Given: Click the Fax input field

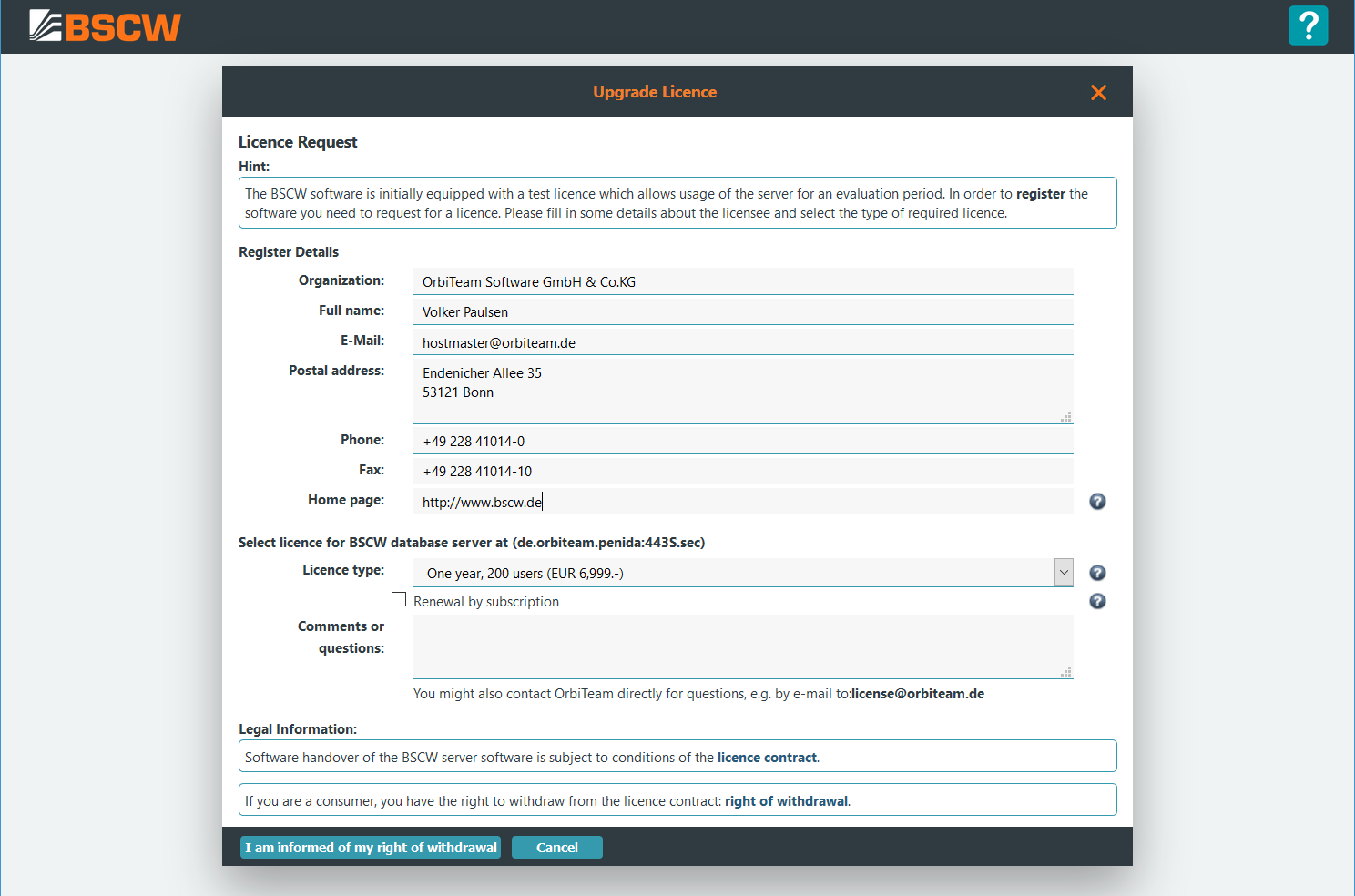Looking at the screenshot, I should pyautogui.click(x=743, y=471).
